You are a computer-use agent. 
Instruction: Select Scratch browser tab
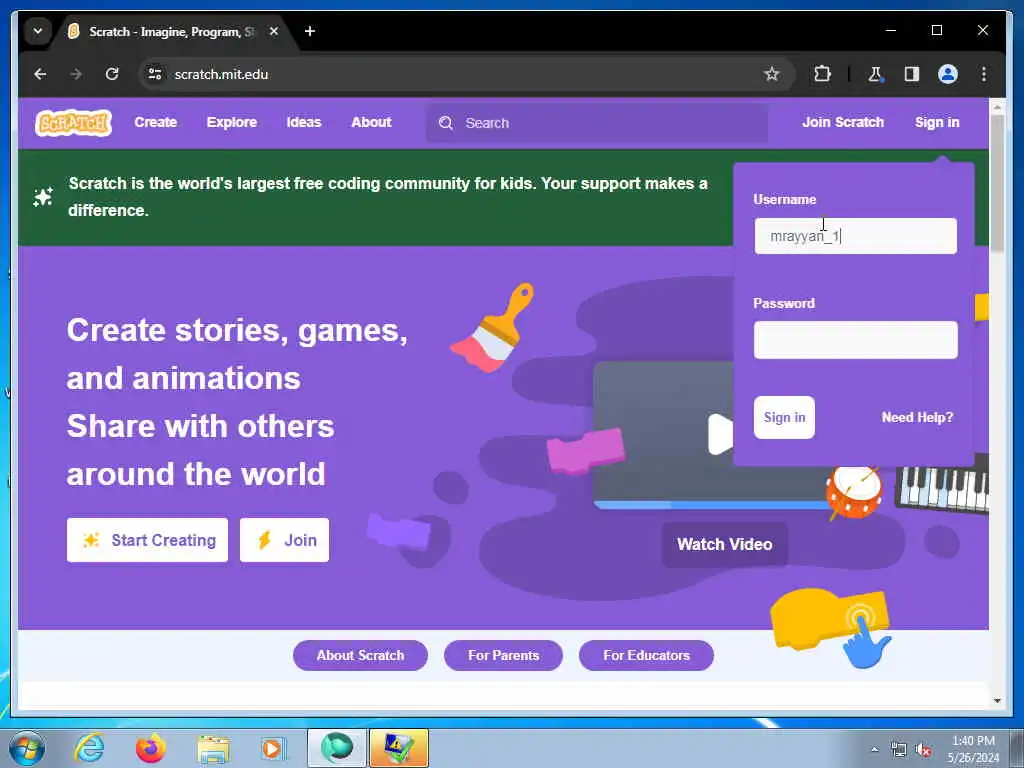[172, 31]
